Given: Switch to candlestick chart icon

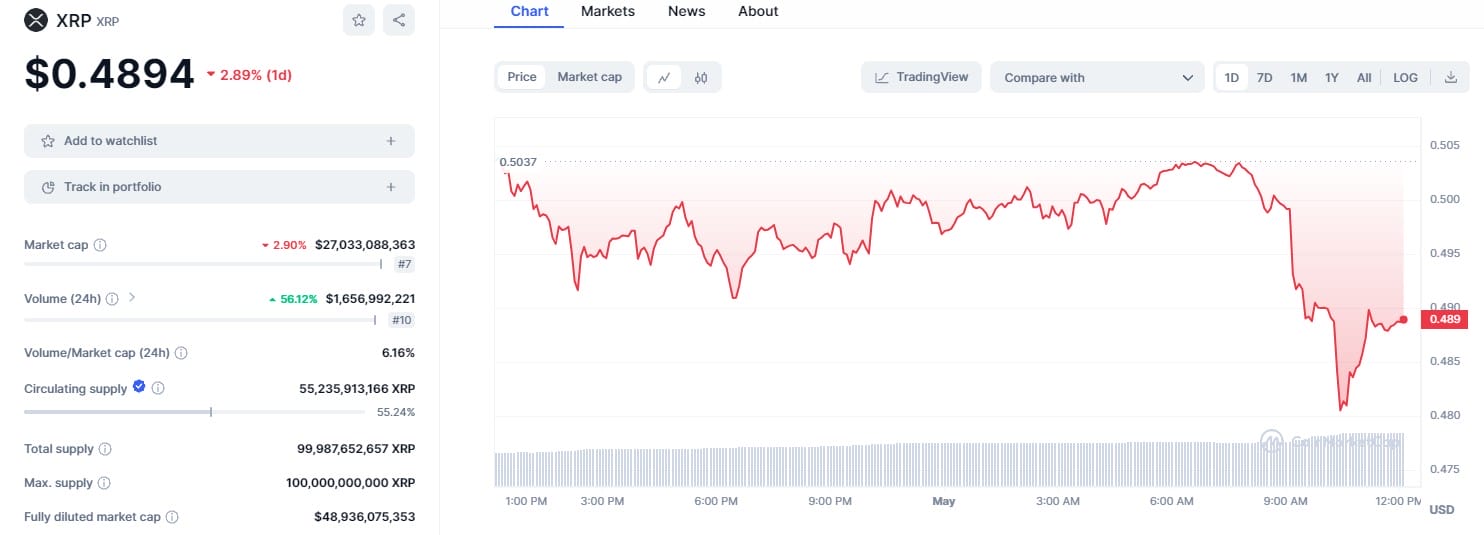Looking at the screenshot, I should click(x=701, y=77).
